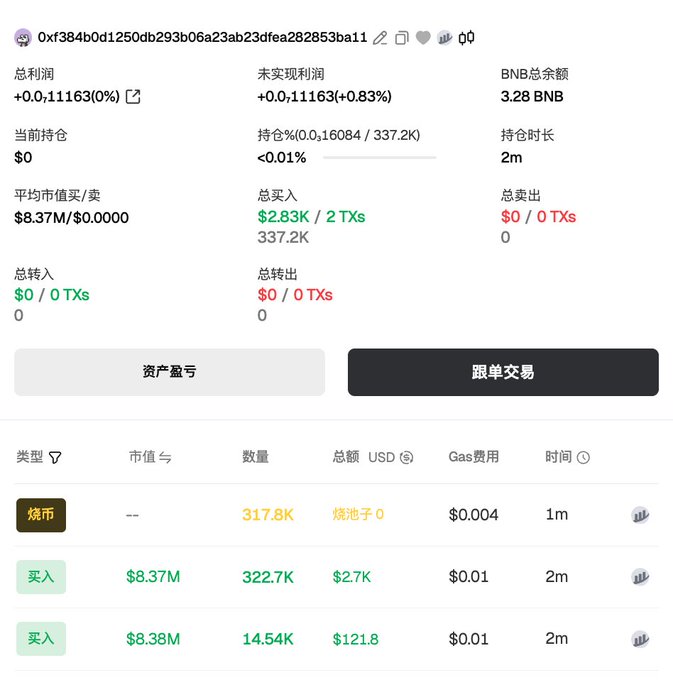The height and width of the screenshot is (680, 673).
Task: Click the 317.8K burn amount
Action: 268,515
